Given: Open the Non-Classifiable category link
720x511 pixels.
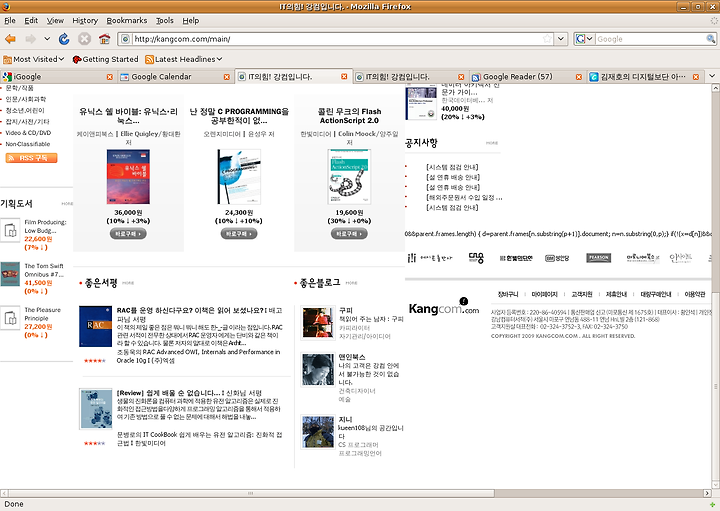Looking at the screenshot, I should click(28, 144).
